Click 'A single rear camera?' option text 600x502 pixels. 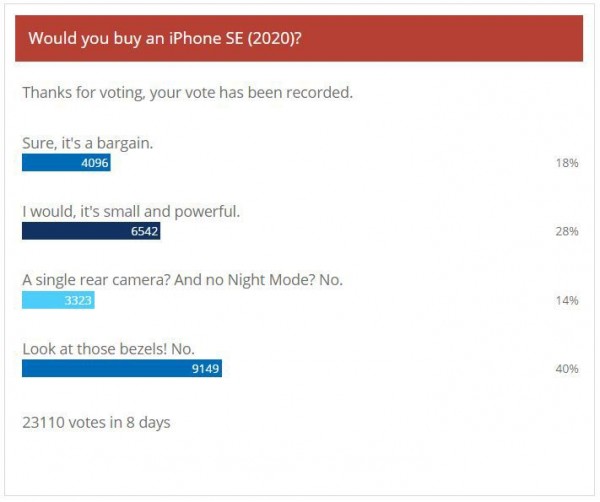coord(96,280)
